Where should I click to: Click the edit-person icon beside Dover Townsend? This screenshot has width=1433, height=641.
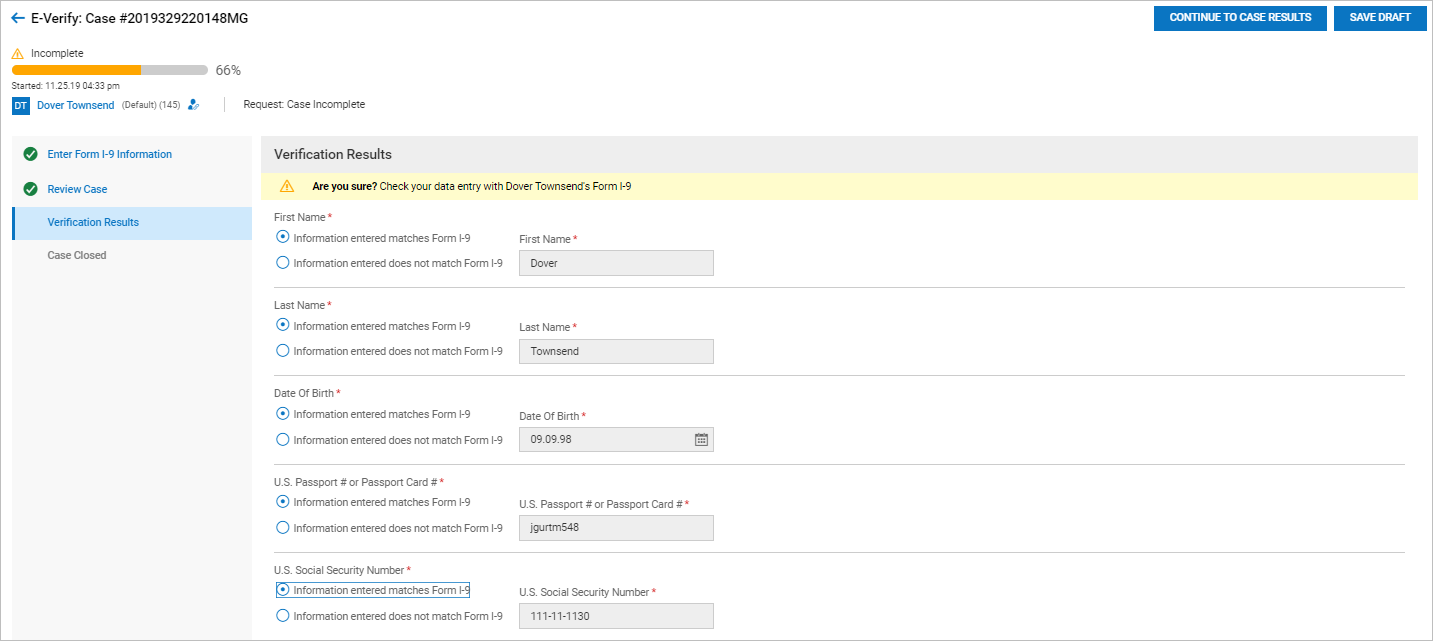[194, 104]
